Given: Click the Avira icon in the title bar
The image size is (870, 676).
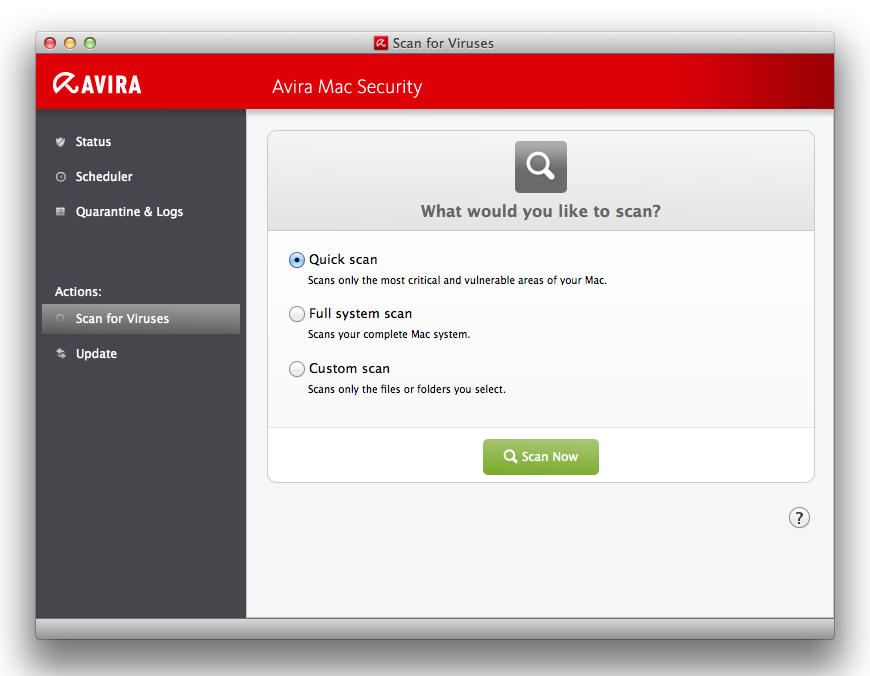Looking at the screenshot, I should (381, 43).
